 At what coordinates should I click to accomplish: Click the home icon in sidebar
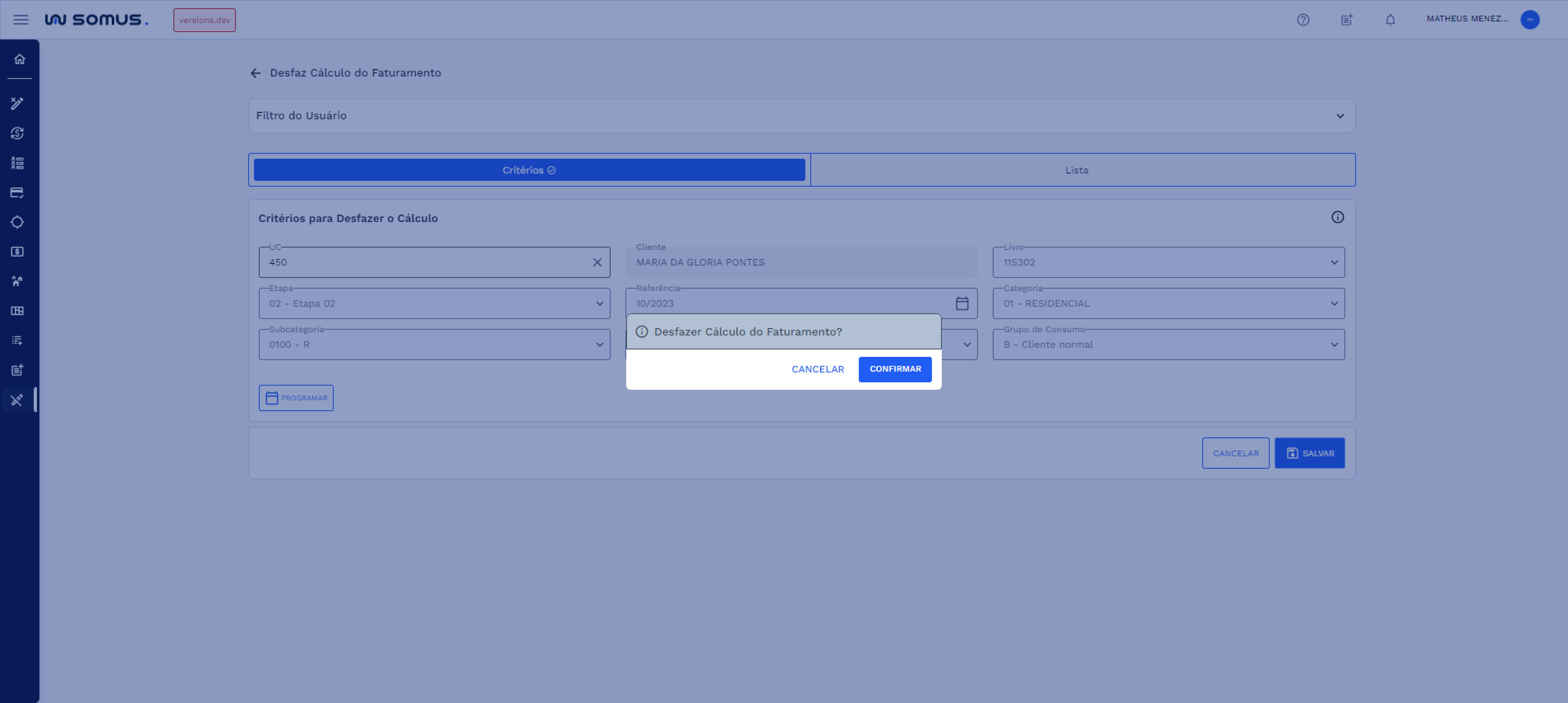coord(19,59)
